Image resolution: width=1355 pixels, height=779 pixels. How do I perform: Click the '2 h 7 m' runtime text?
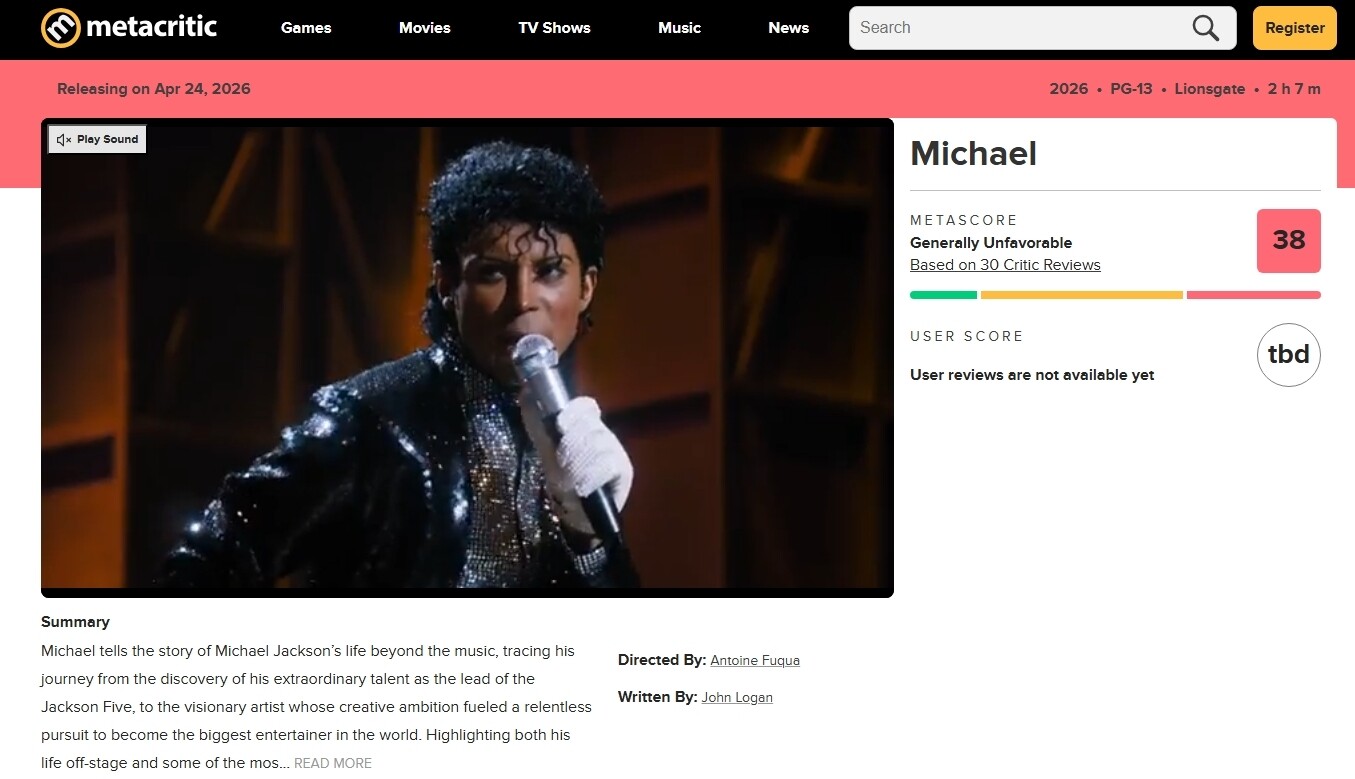[x=1294, y=89]
